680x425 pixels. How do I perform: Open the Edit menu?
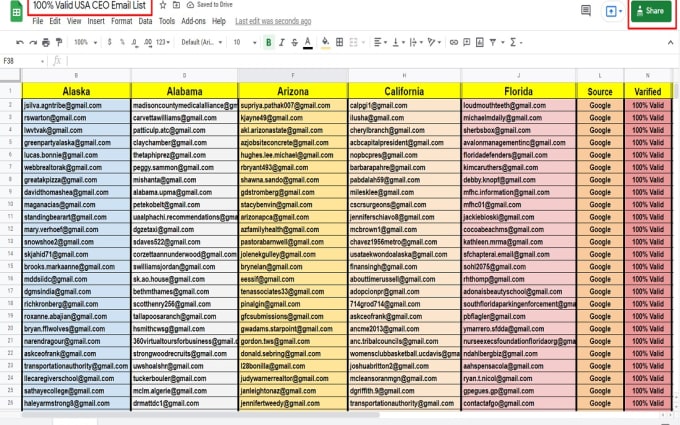coord(55,21)
